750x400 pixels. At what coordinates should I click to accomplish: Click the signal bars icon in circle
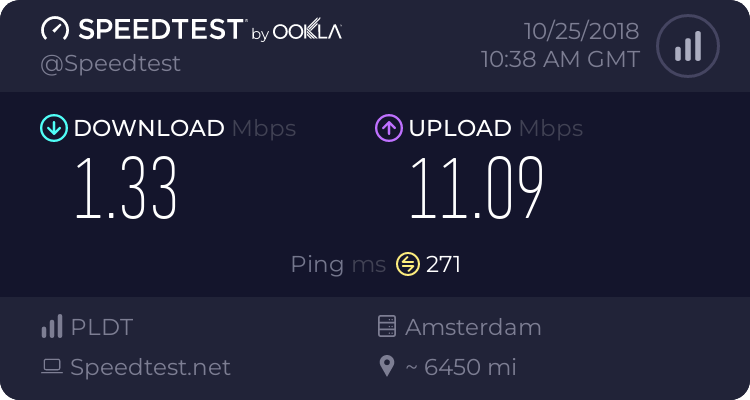pos(688,46)
